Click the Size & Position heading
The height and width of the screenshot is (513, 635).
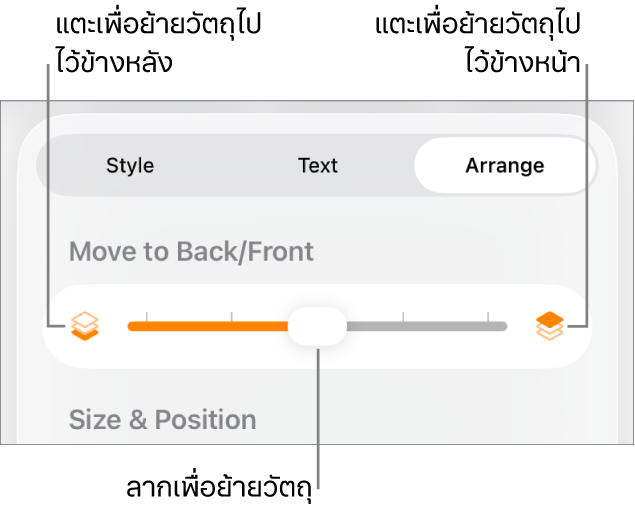click(x=162, y=419)
